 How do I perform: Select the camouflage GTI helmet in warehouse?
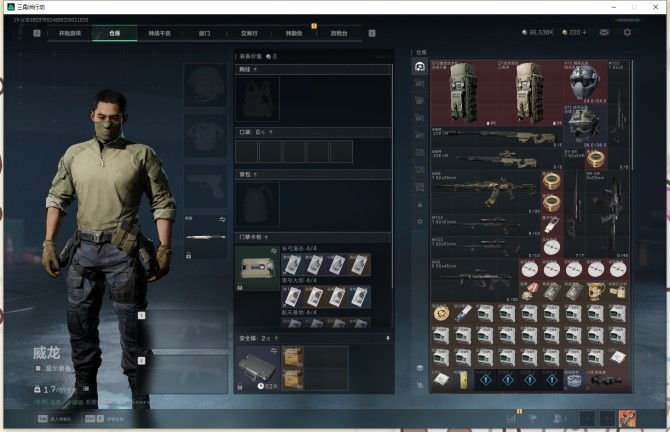pyautogui.click(x=585, y=126)
